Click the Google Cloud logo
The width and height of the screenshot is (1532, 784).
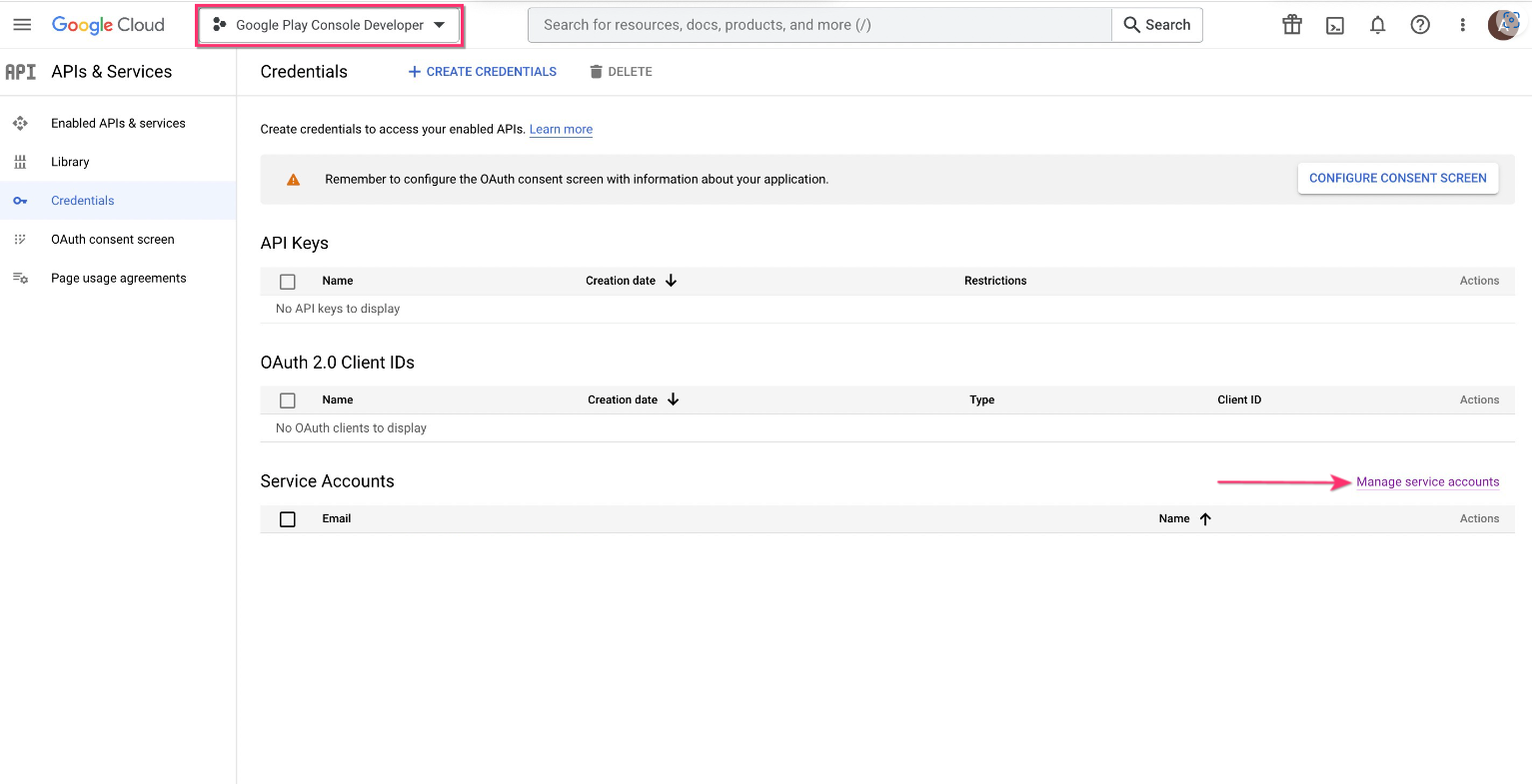[108, 25]
